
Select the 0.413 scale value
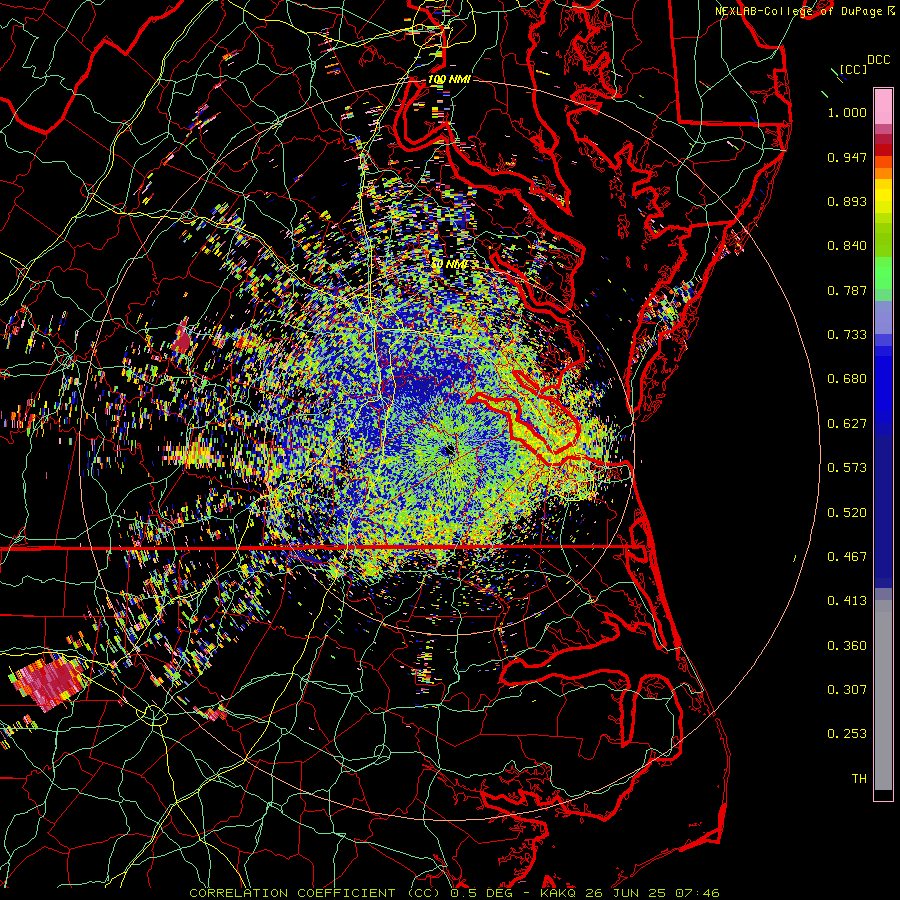pyautogui.click(x=847, y=601)
